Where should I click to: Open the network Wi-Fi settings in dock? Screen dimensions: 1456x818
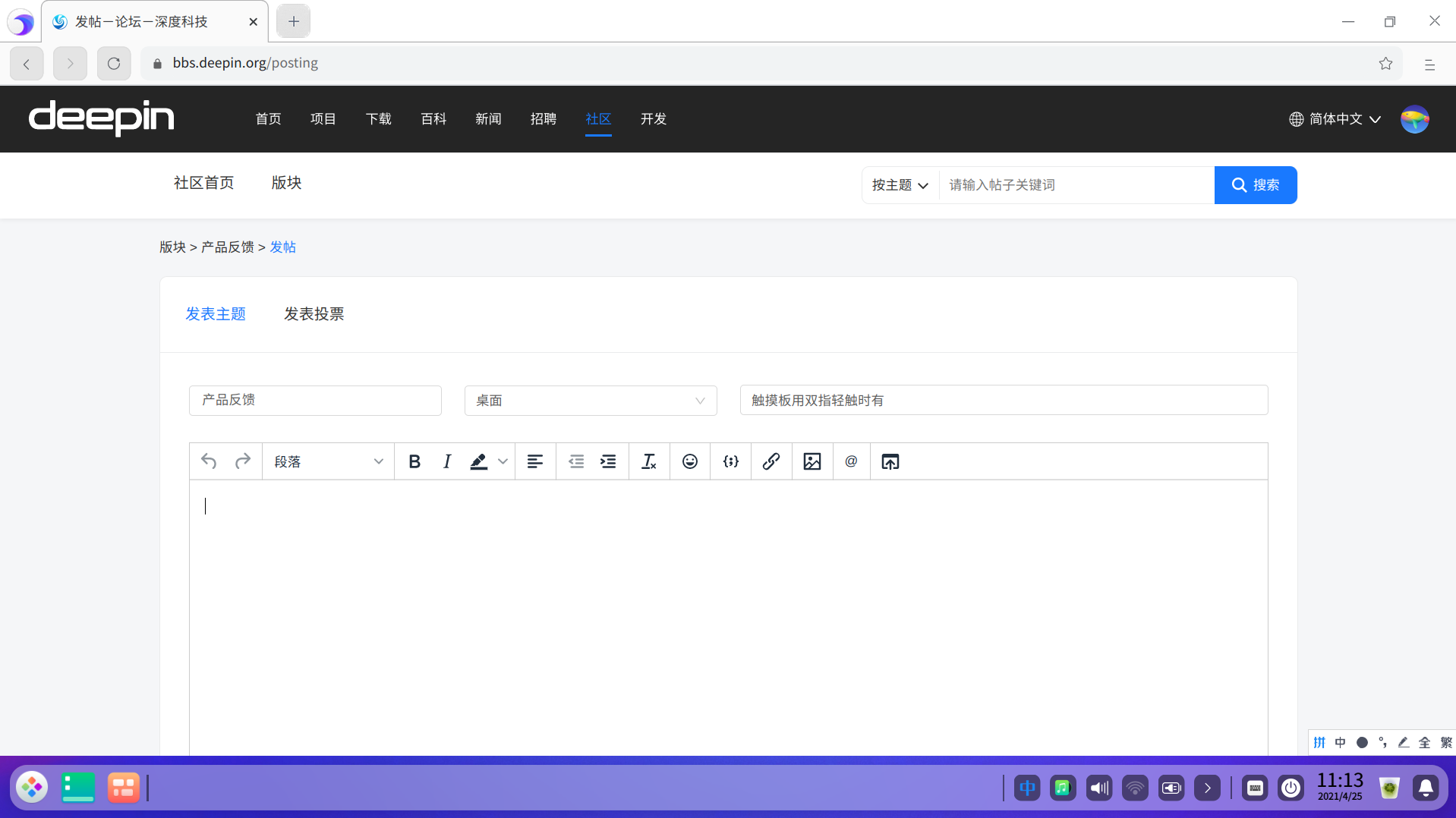1135,788
